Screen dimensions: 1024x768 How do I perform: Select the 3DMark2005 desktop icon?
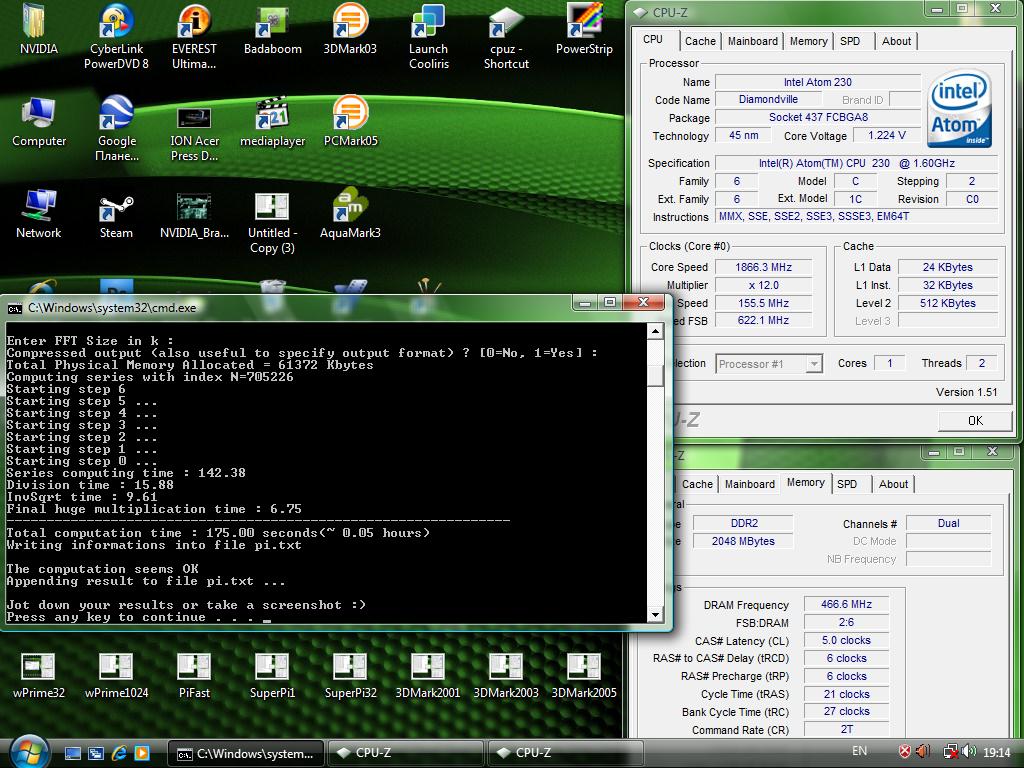[584, 676]
